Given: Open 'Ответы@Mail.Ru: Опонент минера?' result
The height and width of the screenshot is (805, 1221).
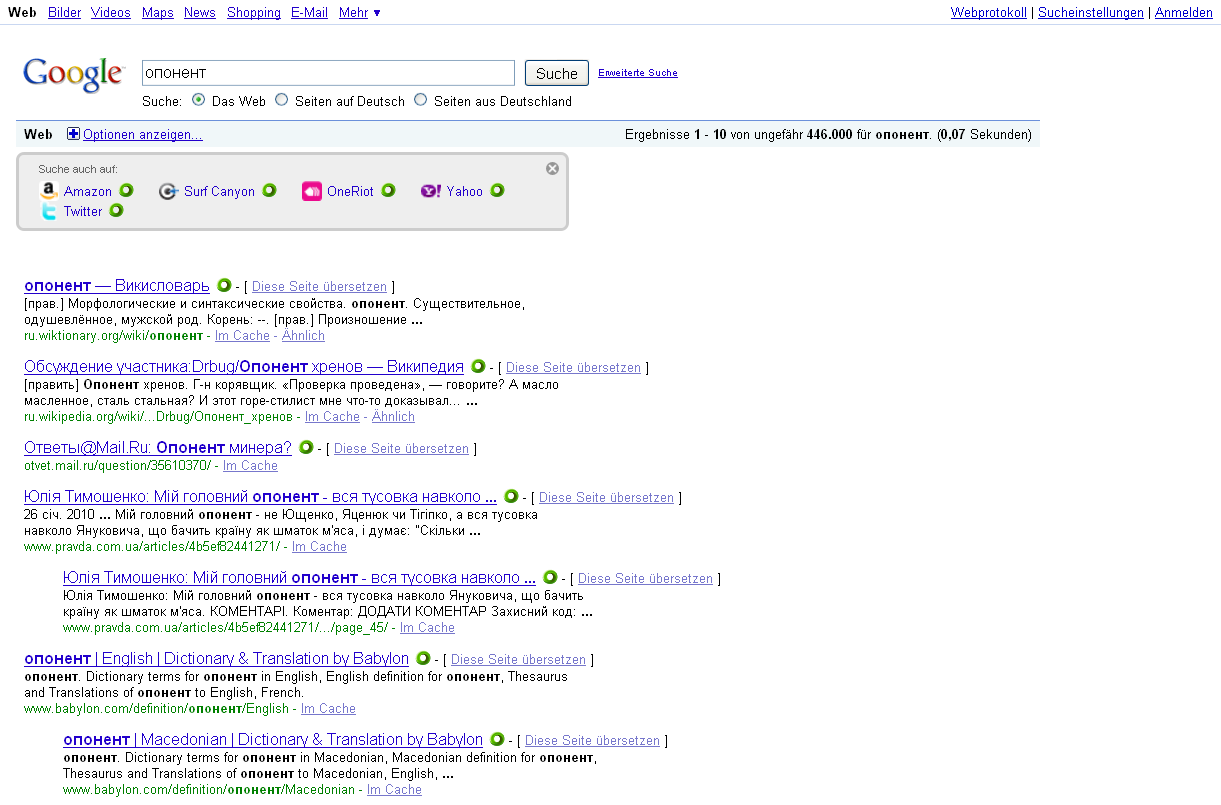Looking at the screenshot, I should (x=158, y=448).
